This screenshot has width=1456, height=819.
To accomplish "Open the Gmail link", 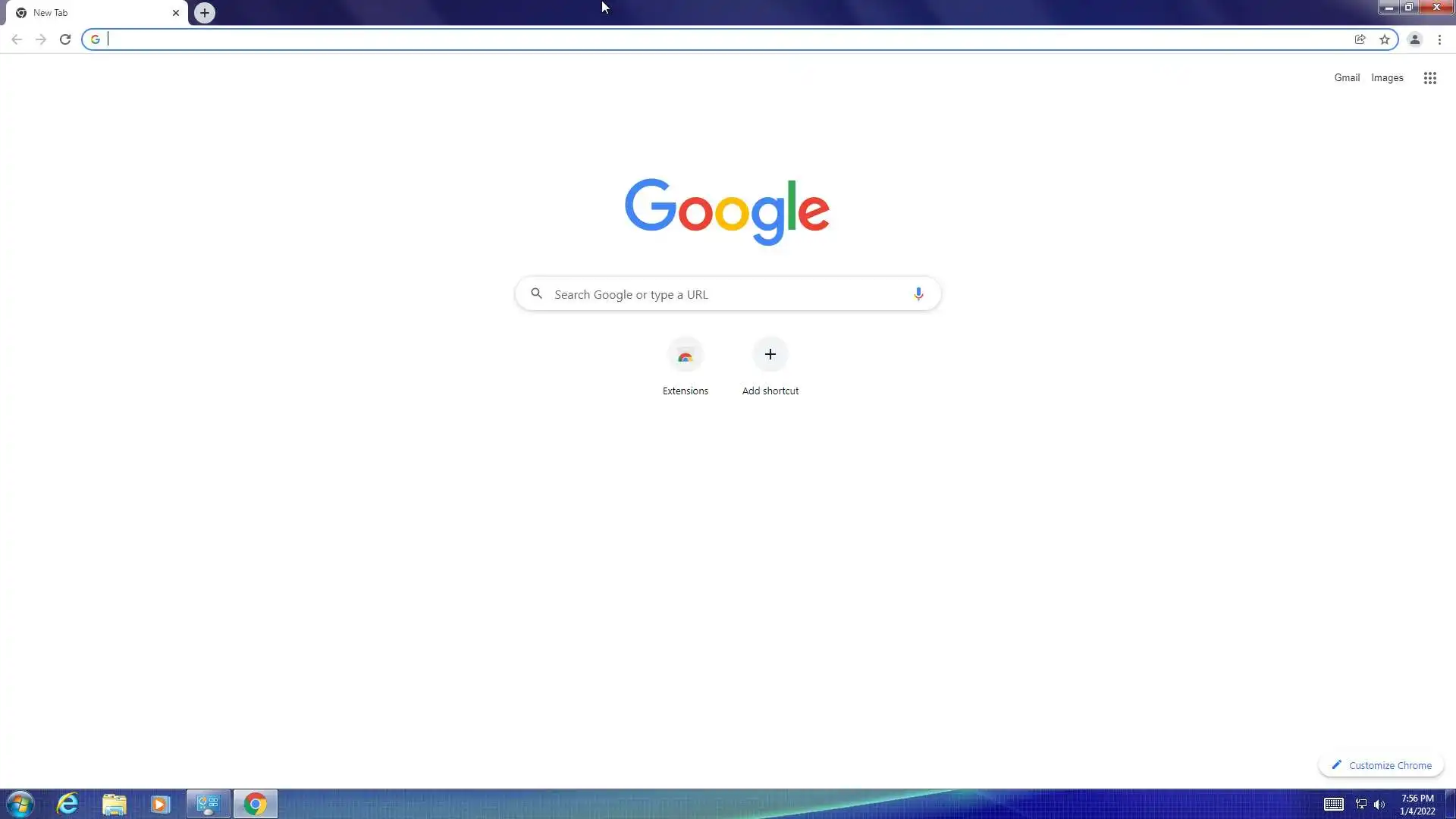I will coord(1347,77).
